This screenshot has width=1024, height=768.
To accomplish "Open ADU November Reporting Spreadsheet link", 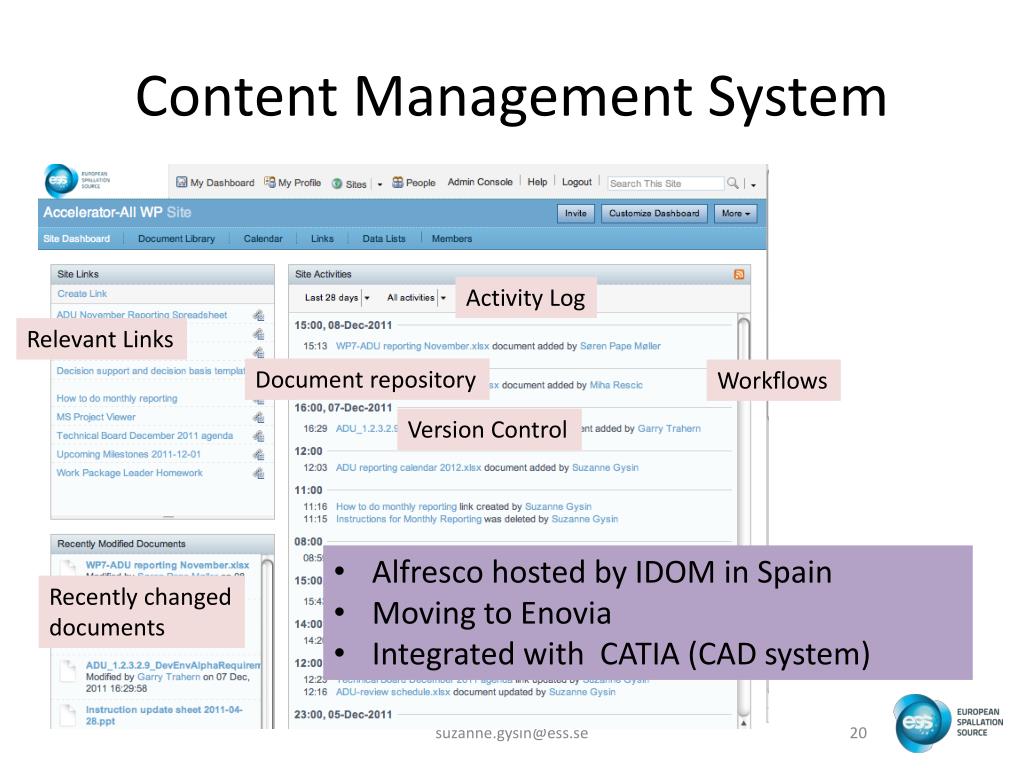I will (x=142, y=314).
